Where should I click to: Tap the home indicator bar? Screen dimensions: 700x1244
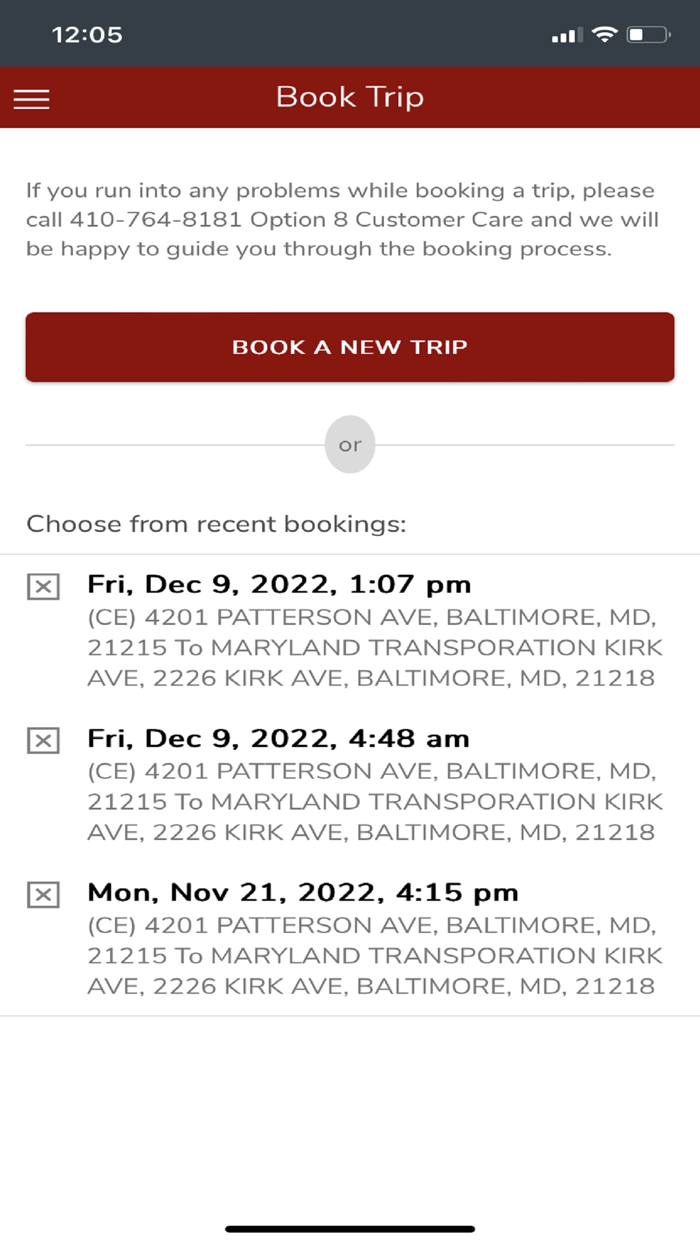350,1227
